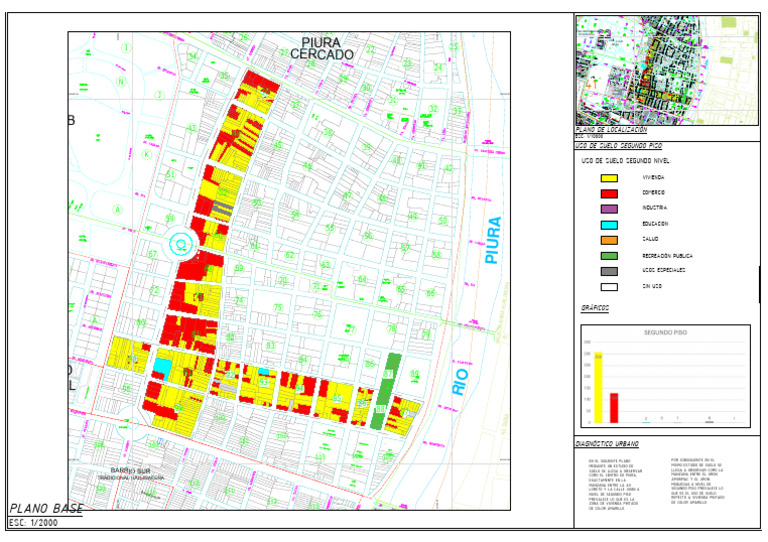Click the circled letter K on the map
This screenshot has width=768, height=542.
146,154
